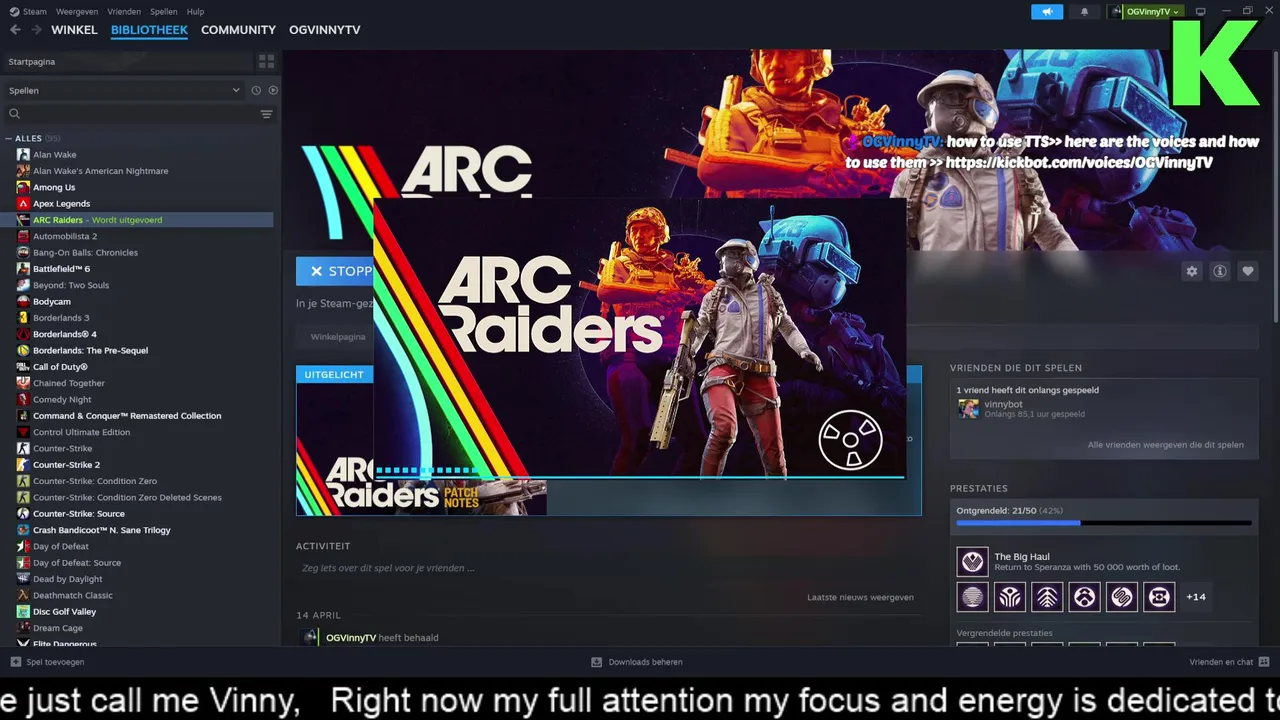The height and width of the screenshot is (720, 1280).
Task: Click the library search field
Action: 138,114
